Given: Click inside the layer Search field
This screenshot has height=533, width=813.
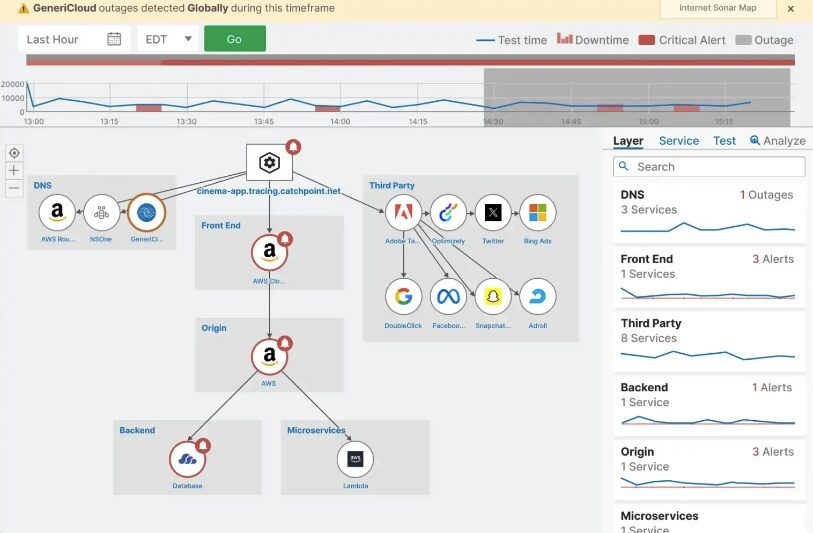Looking at the screenshot, I should coord(709,167).
